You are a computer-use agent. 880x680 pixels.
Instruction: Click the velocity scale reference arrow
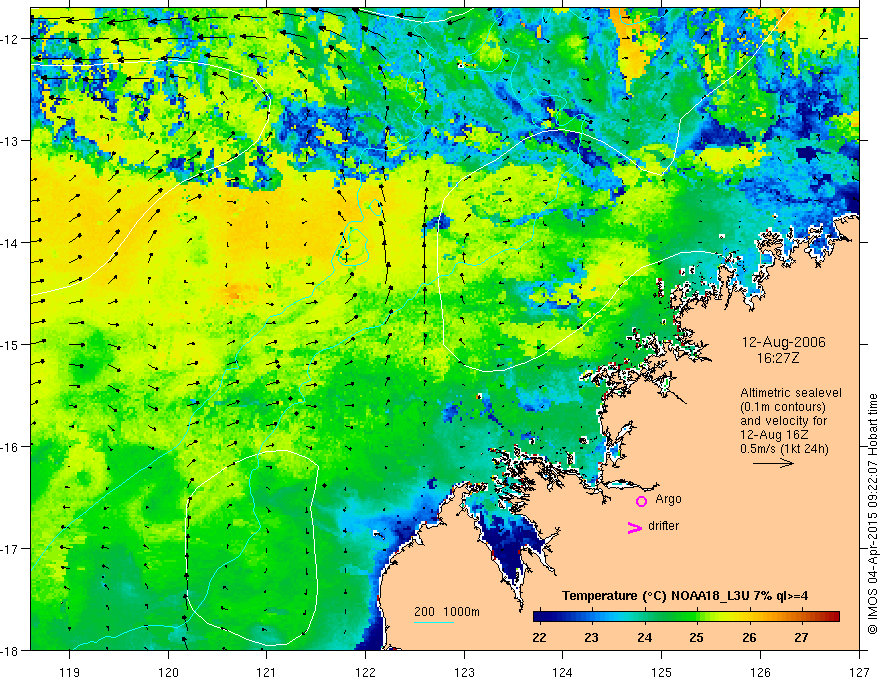click(x=773, y=463)
